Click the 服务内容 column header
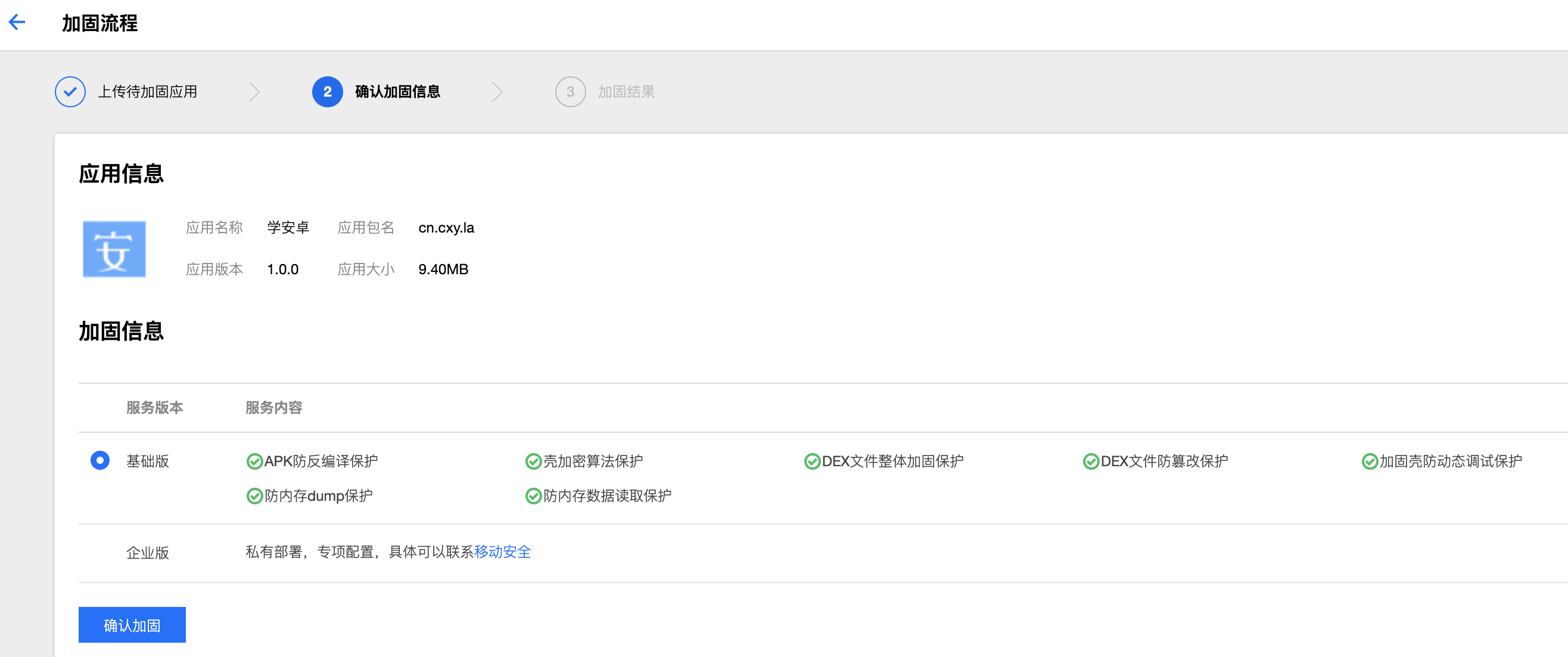Image resolution: width=1568 pixels, height=657 pixels. coord(274,407)
